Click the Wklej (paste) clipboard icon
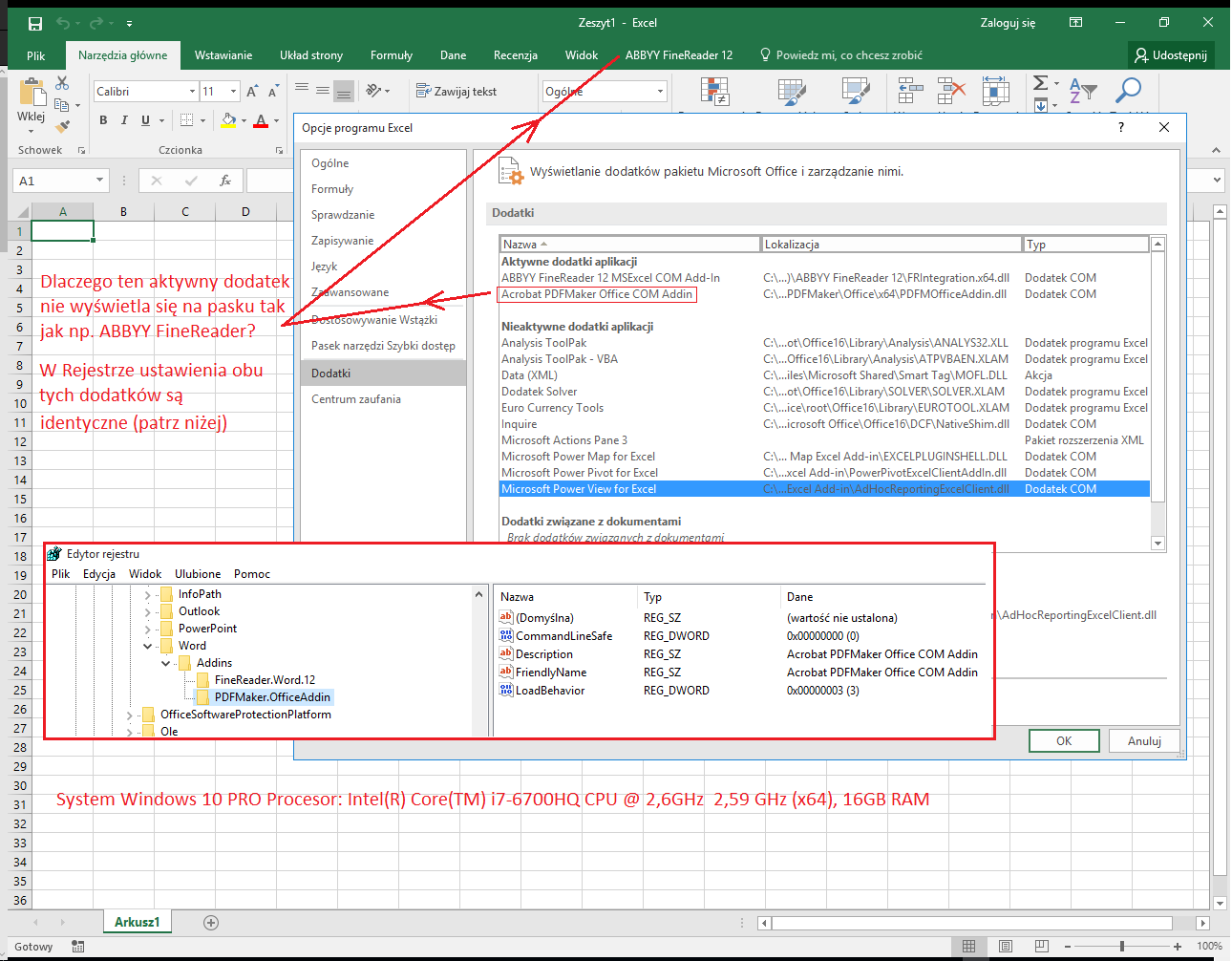The width and height of the screenshot is (1232, 961). 32,92
